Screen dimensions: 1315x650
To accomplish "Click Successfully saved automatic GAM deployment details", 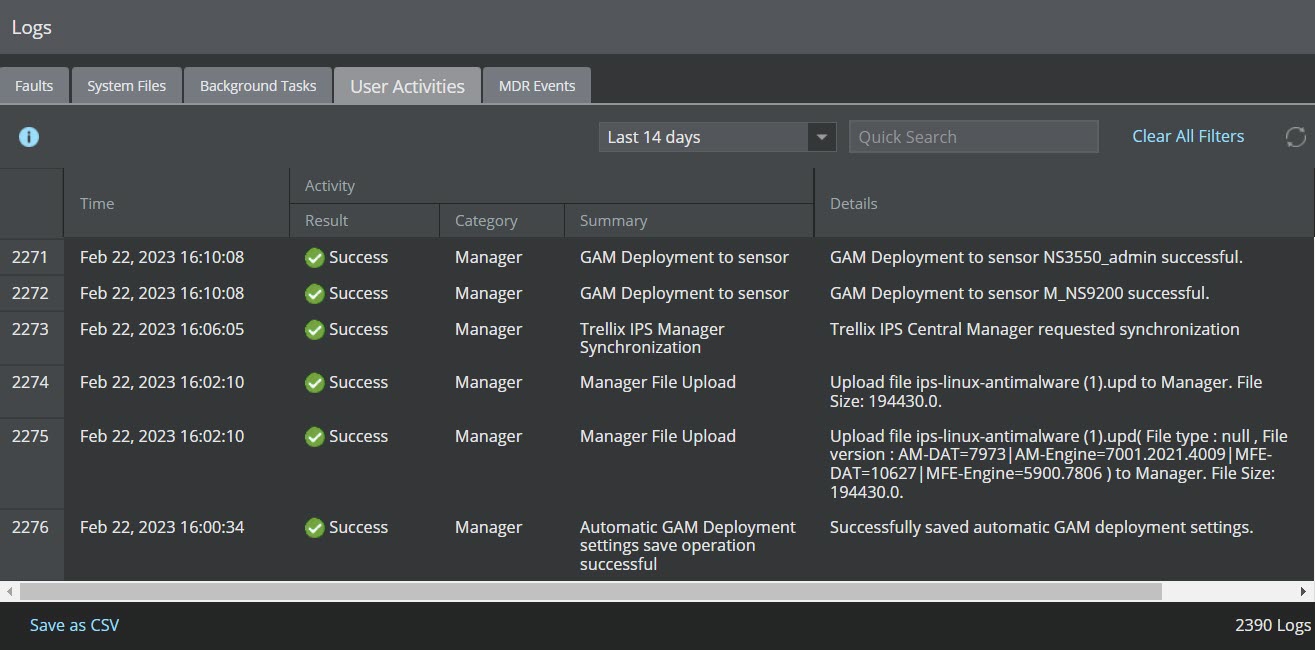I will (x=1041, y=527).
